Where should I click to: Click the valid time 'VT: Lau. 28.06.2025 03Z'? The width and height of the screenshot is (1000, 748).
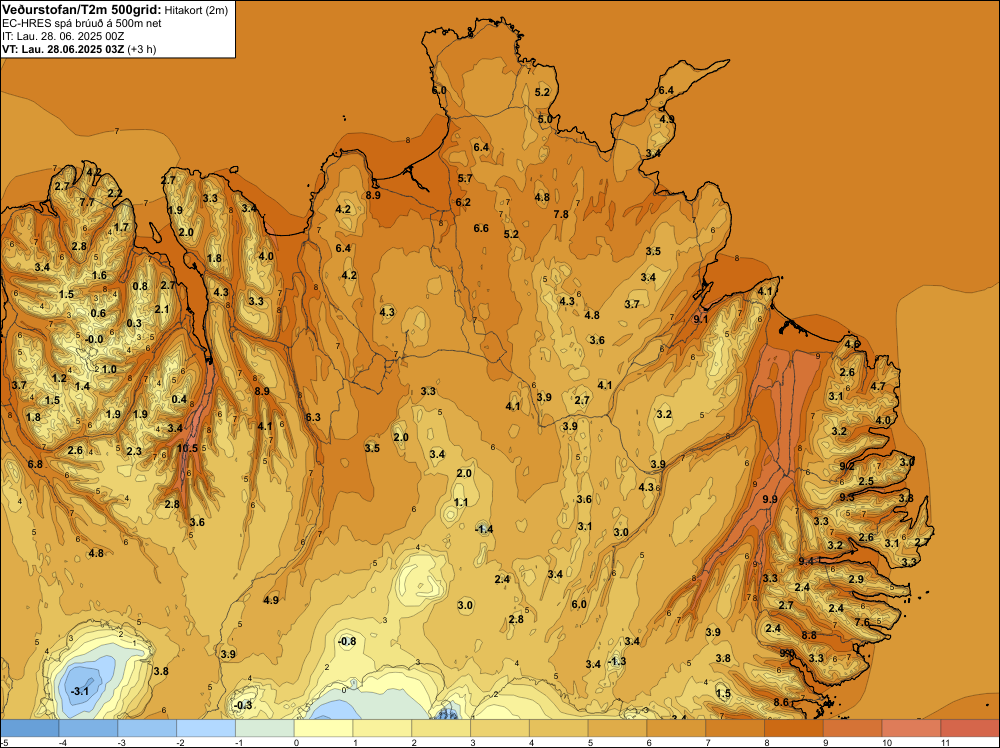pos(63,49)
